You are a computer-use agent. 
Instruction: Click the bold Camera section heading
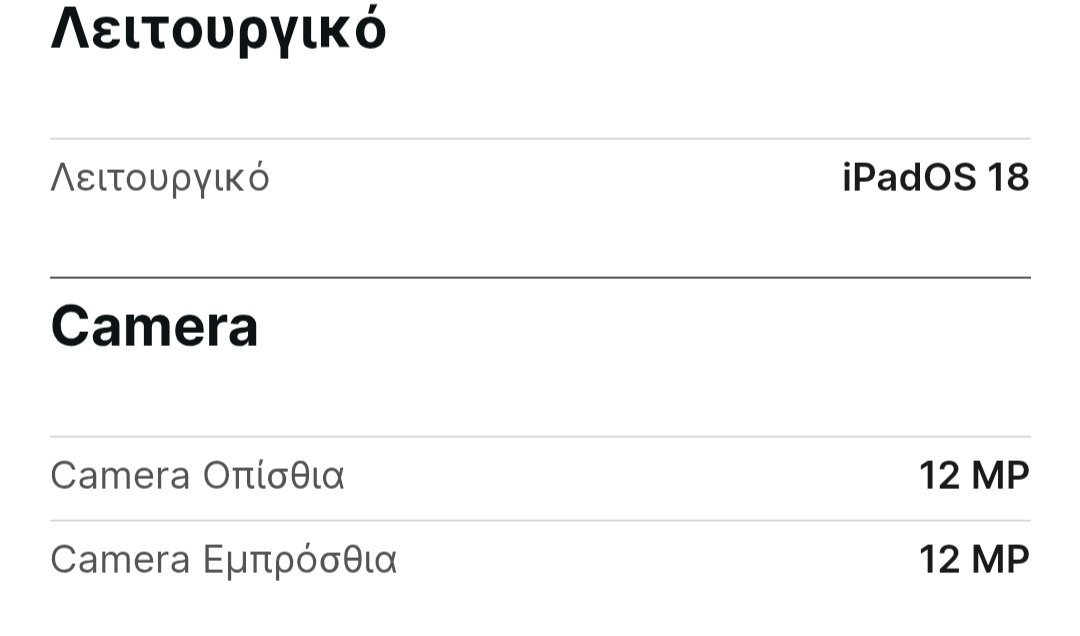(x=154, y=326)
